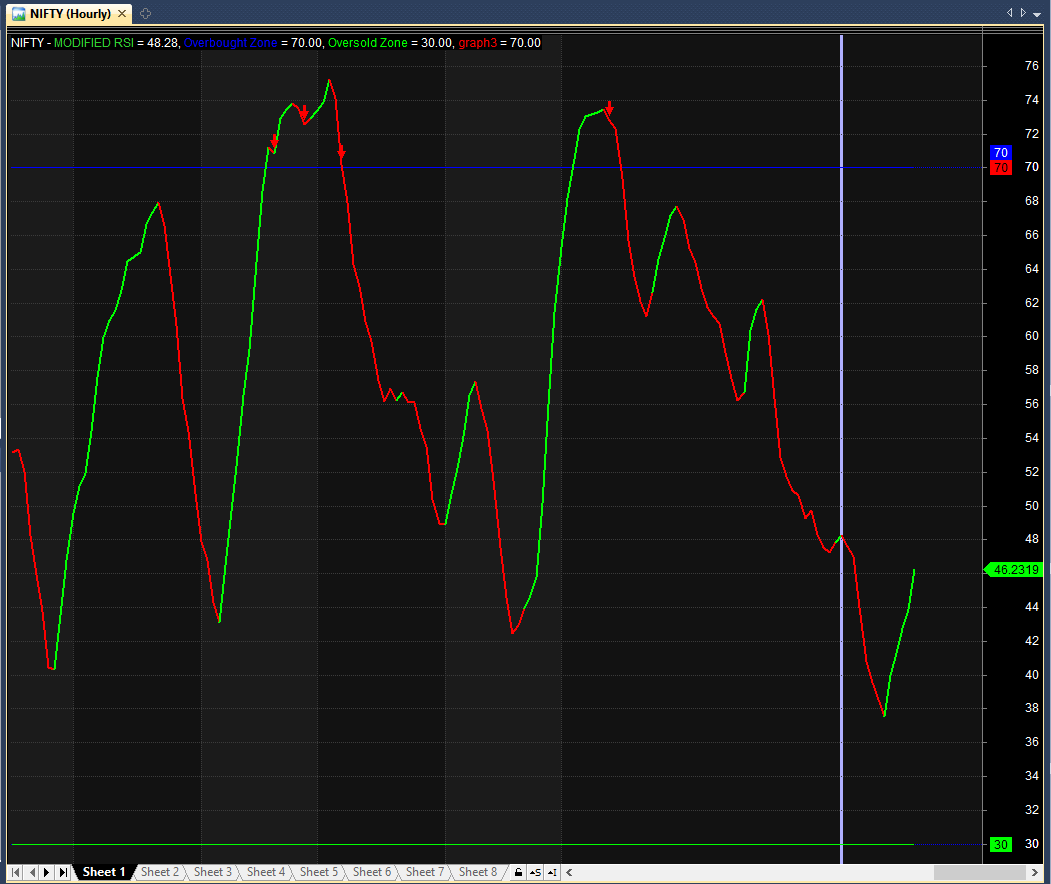The height and width of the screenshot is (884, 1051).
Task: Go to previous sheet arrow
Action: (x=32, y=872)
